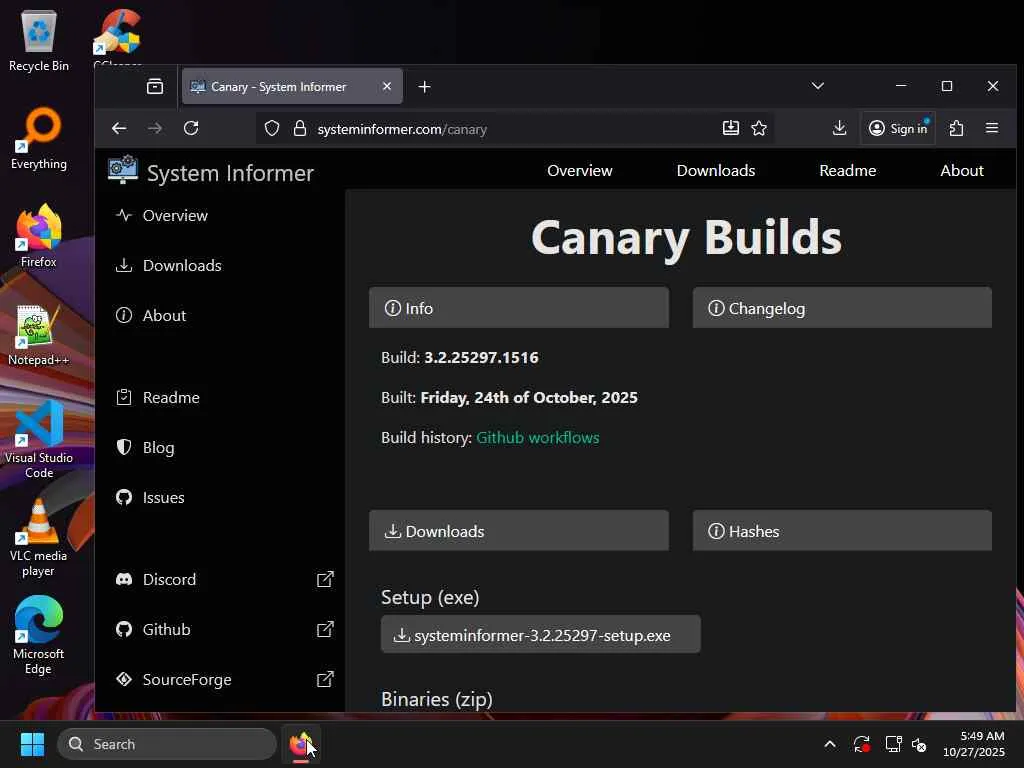The height and width of the screenshot is (768, 1024).
Task: Select Downloads in the left sidebar
Action: 182,266
